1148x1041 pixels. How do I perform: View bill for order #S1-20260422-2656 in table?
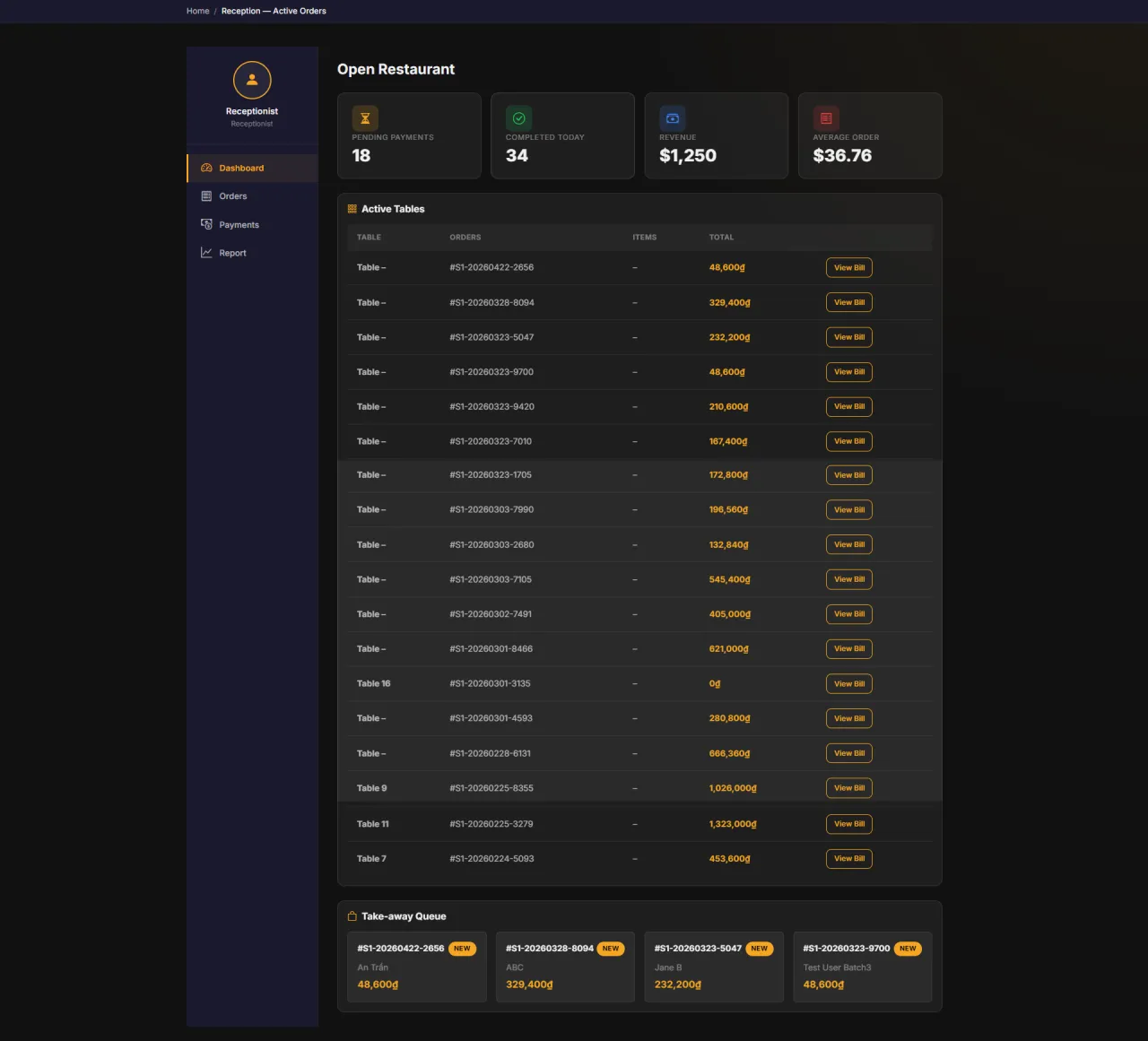[848, 268]
